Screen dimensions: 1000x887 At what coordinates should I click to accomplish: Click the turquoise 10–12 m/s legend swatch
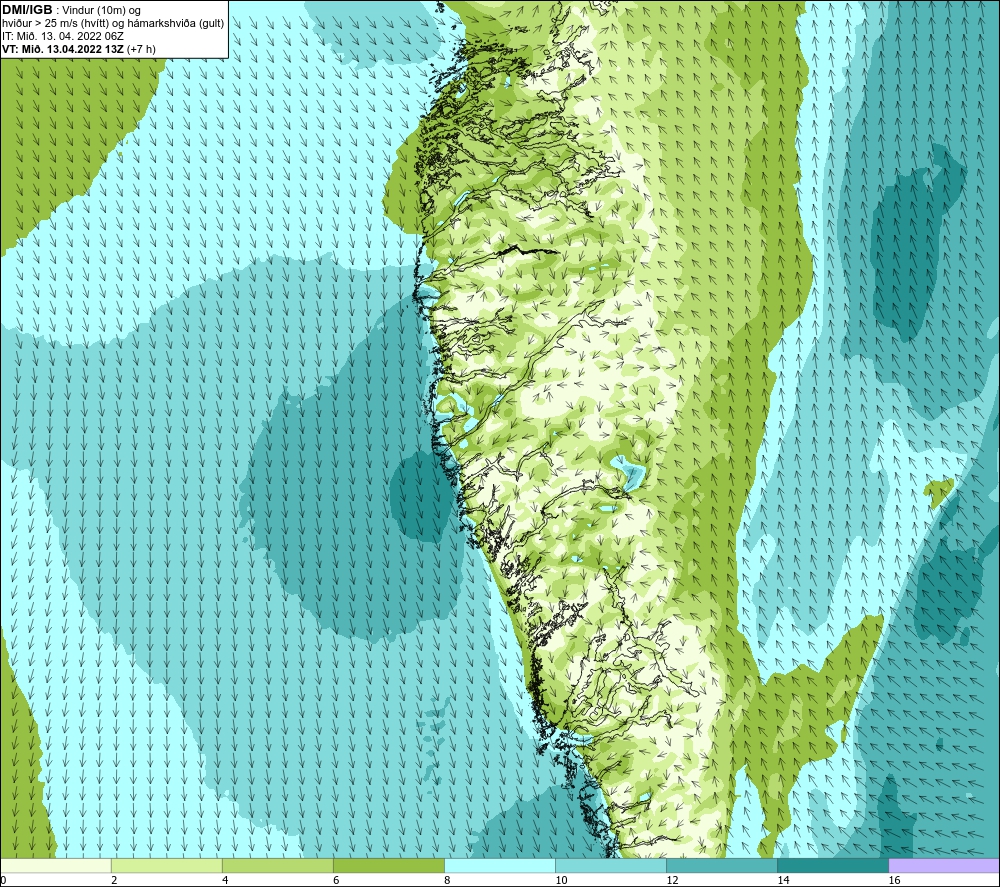point(610,866)
